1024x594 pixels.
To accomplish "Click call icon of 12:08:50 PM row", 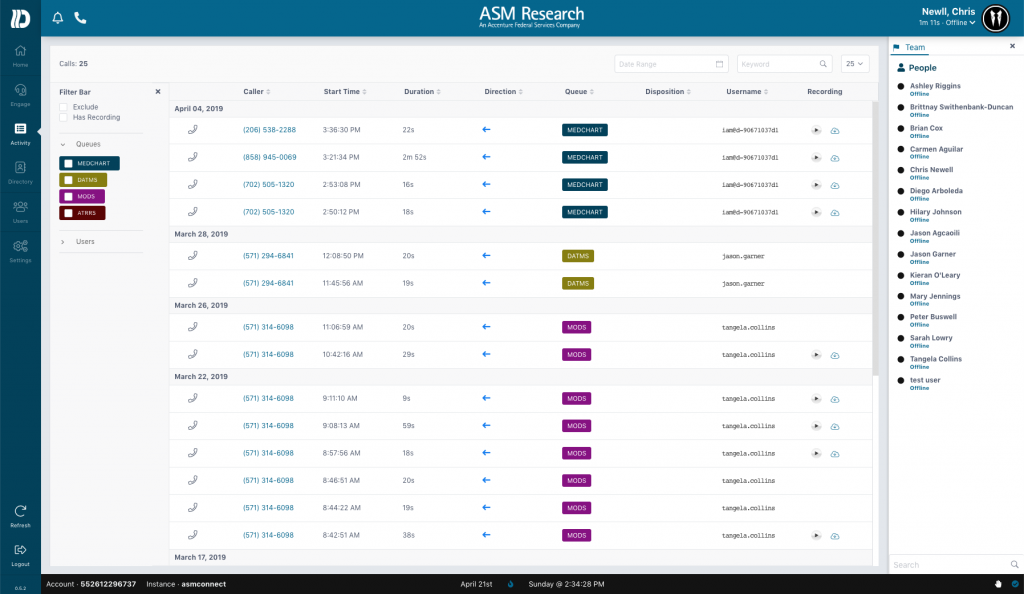I will [193, 256].
